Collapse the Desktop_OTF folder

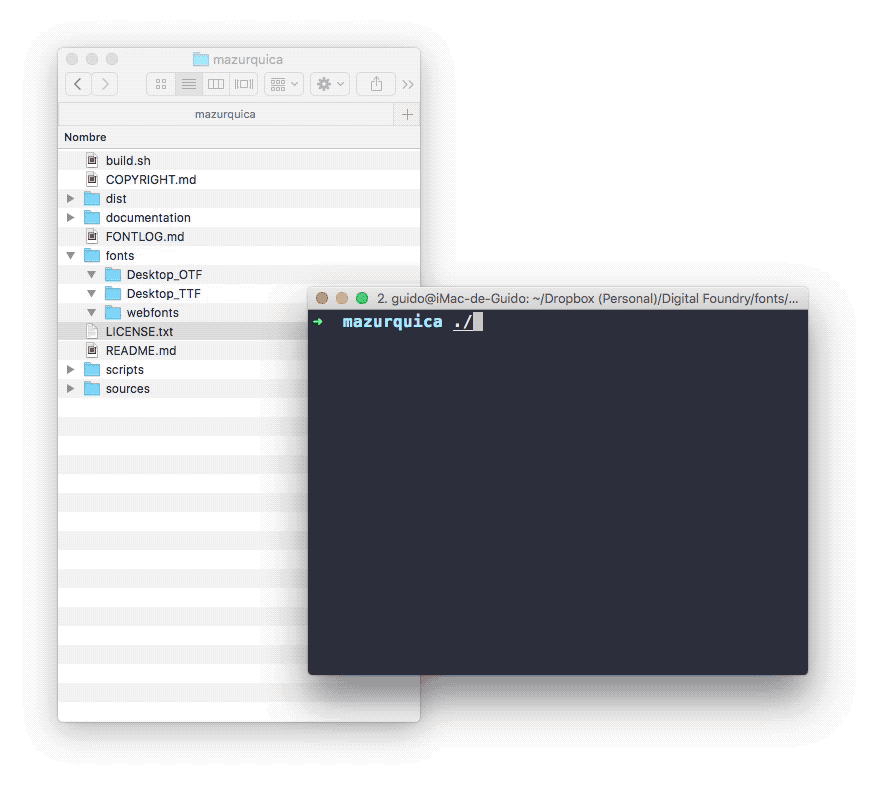(x=92, y=275)
